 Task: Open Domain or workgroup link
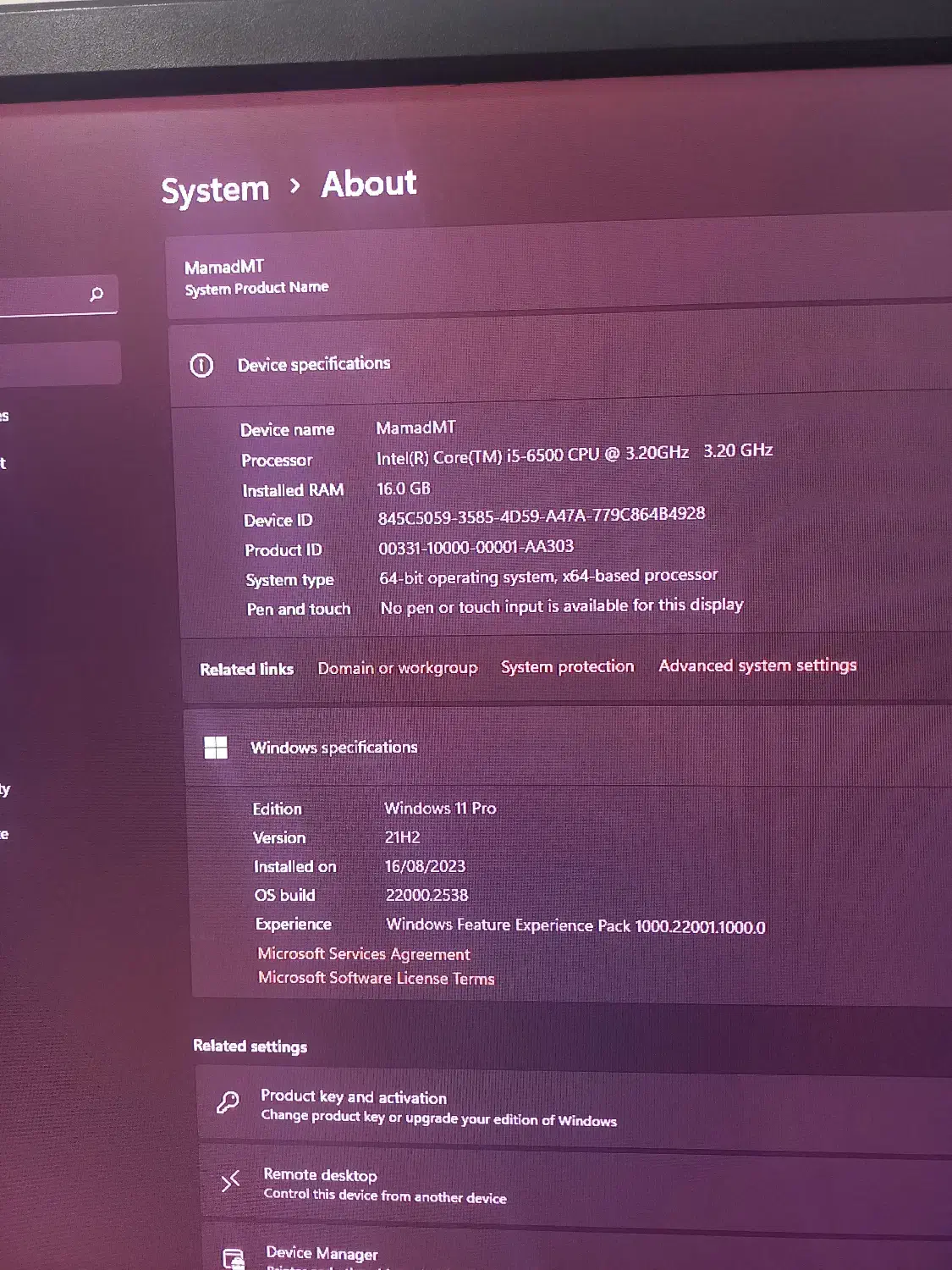(397, 668)
